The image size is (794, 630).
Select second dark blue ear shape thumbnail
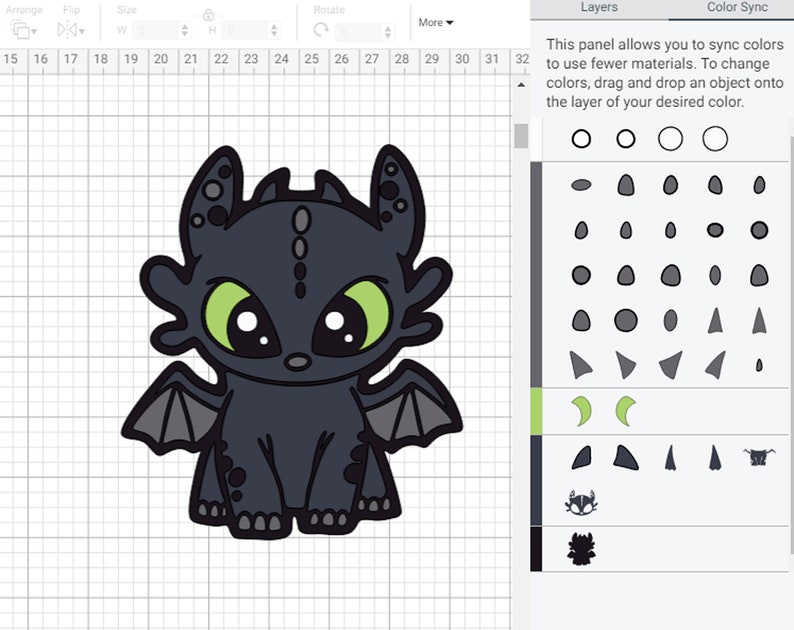click(626, 457)
